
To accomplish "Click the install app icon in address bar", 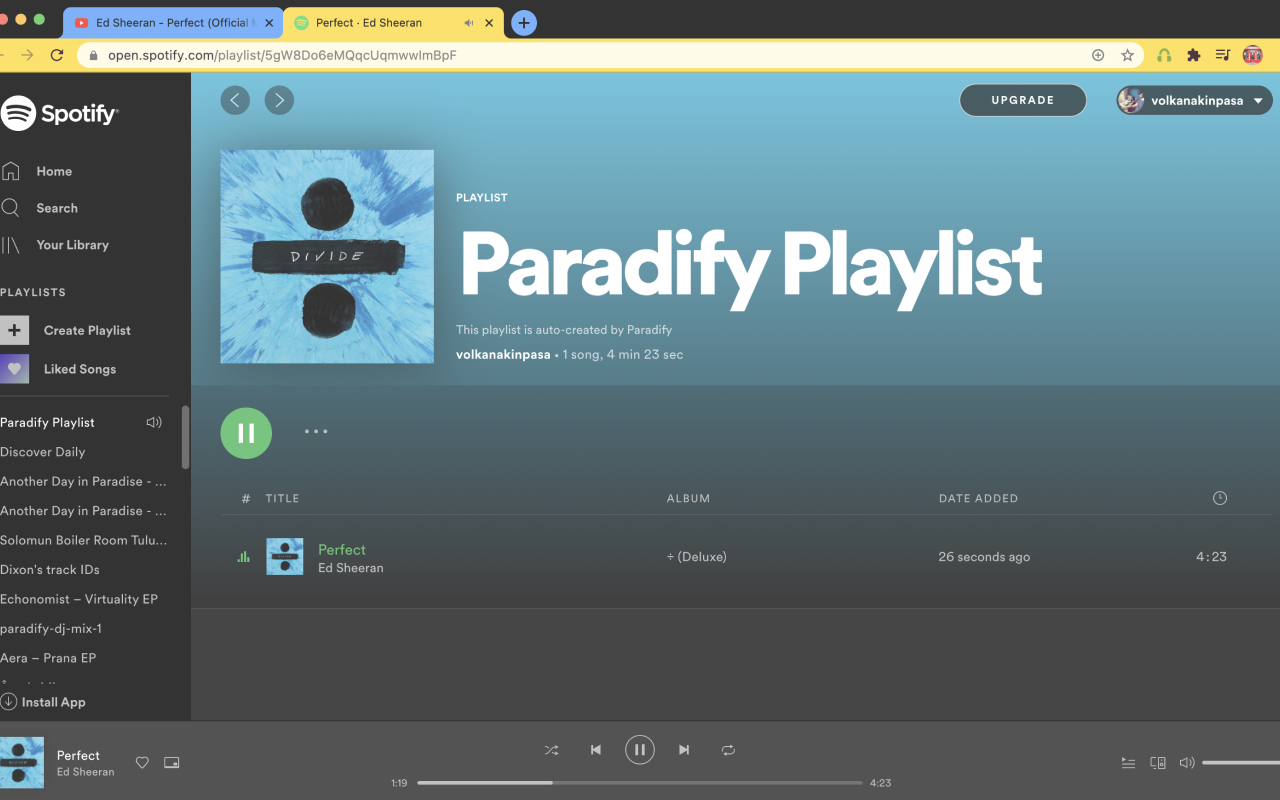I will 1098,55.
